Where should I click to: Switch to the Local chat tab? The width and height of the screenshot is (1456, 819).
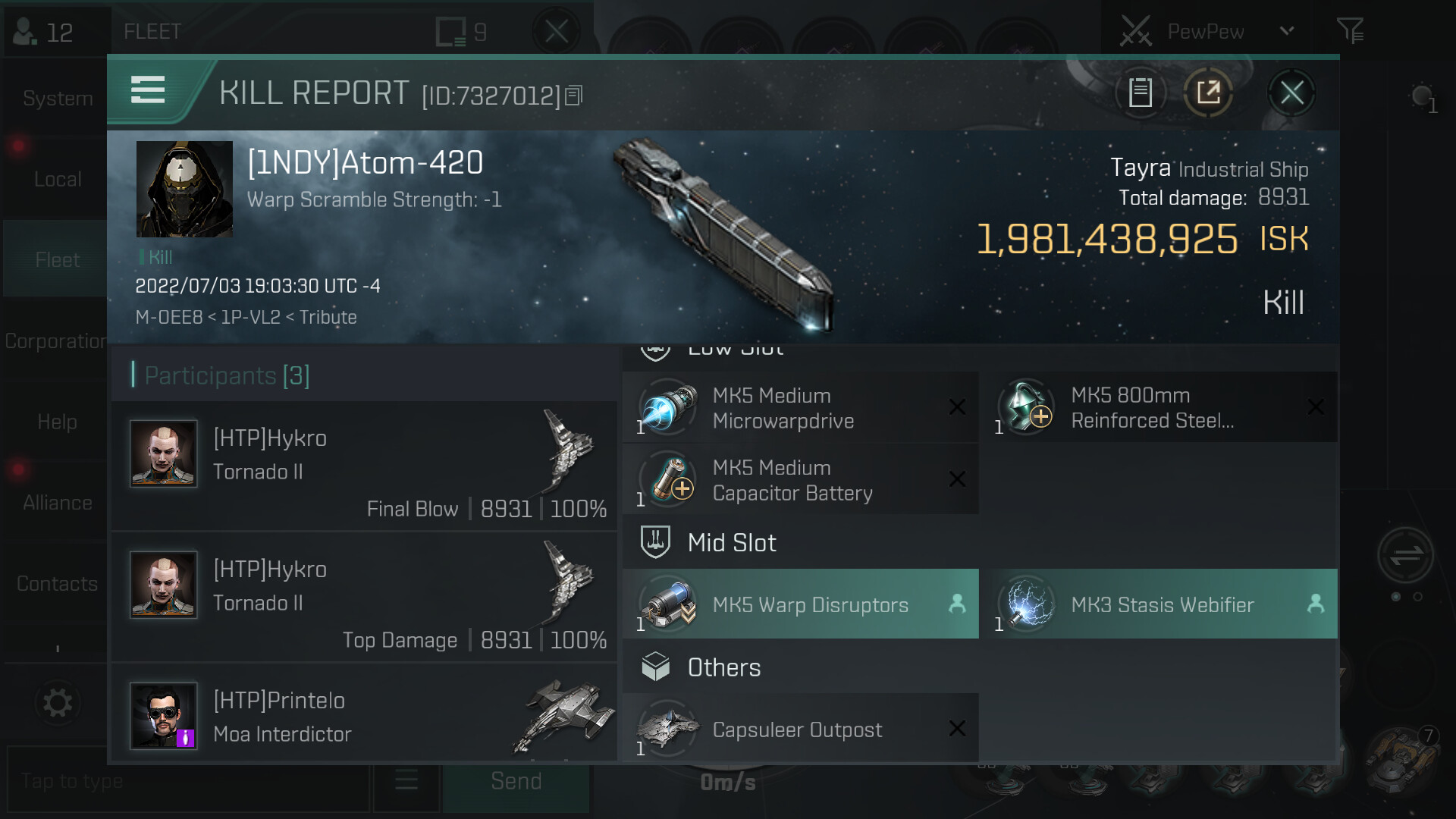click(x=58, y=179)
